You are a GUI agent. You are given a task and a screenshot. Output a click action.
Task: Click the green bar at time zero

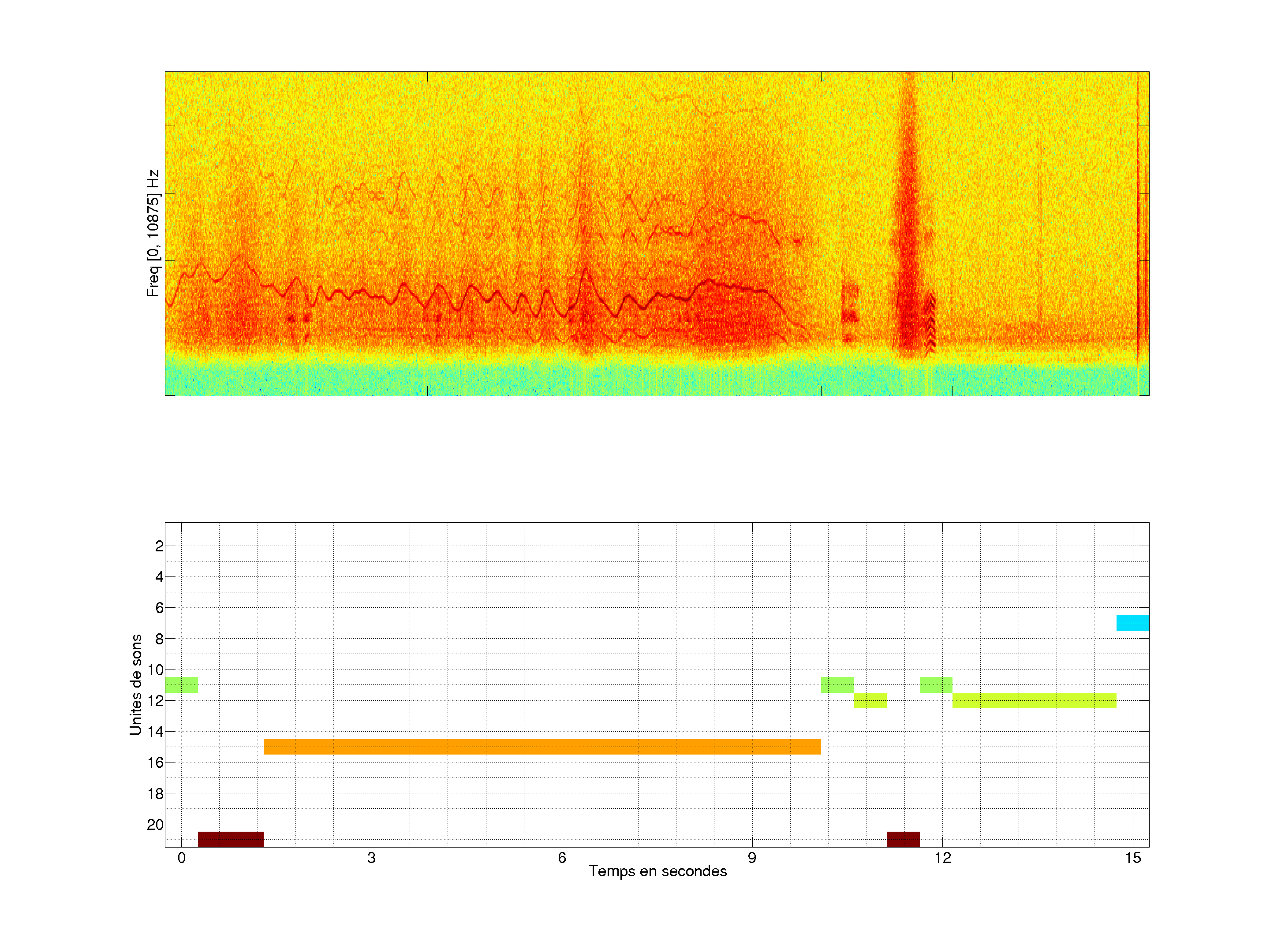coord(181,684)
